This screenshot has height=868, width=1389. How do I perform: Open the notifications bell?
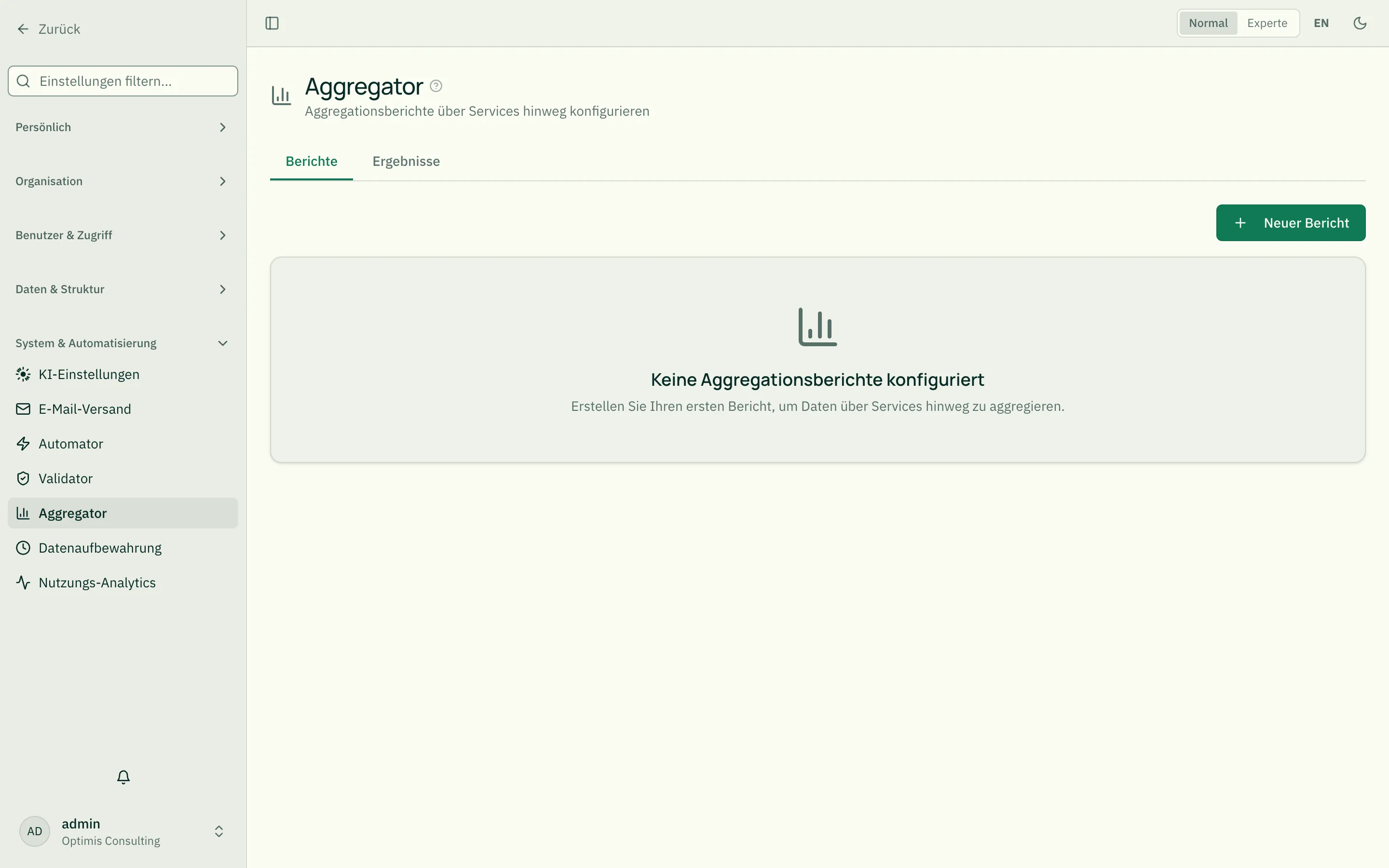tap(123, 777)
